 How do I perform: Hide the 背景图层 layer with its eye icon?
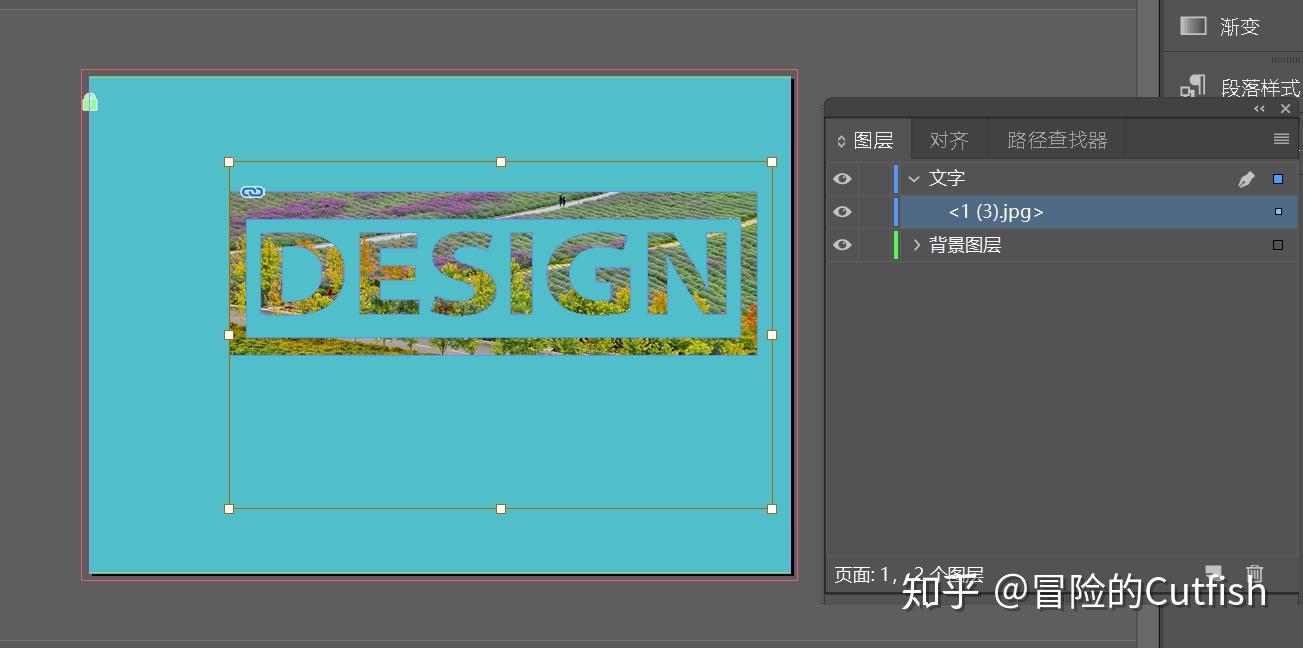click(x=842, y=245)
